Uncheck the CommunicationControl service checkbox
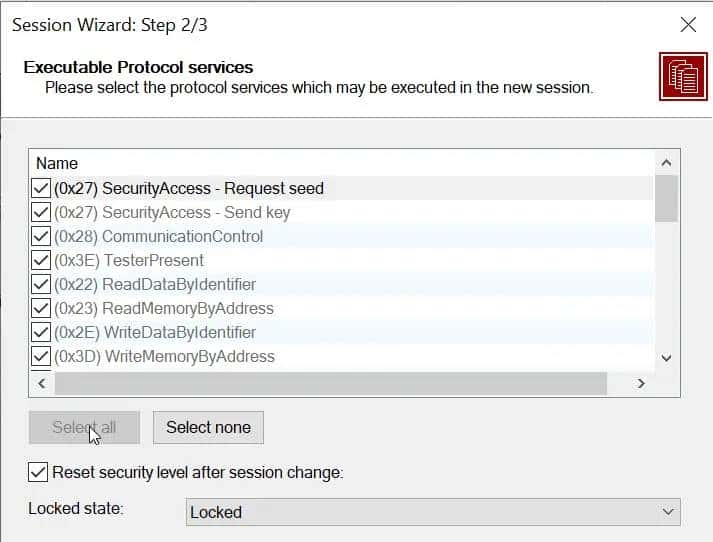This screenshot has height=542, width=713. point(41,236)
